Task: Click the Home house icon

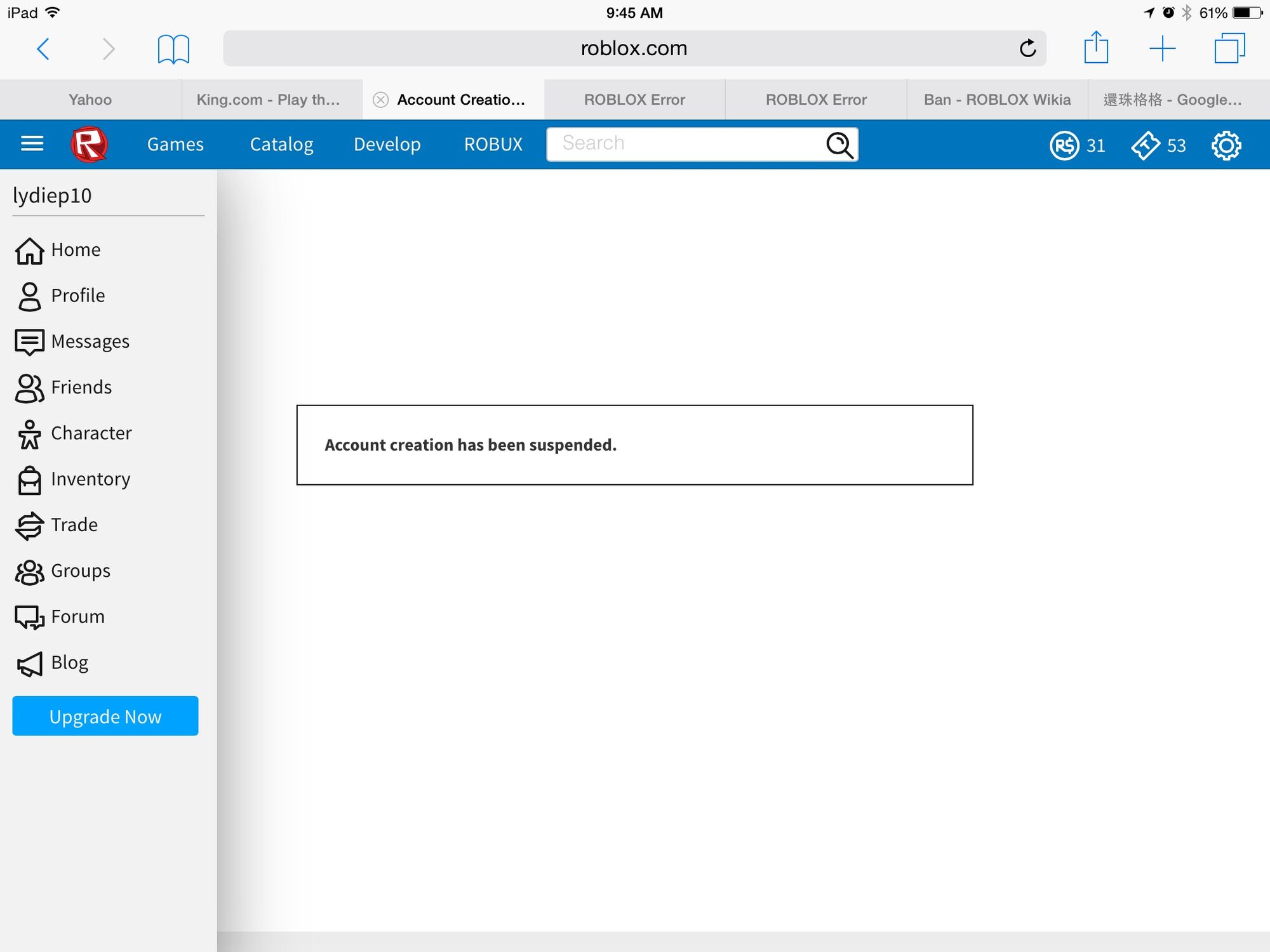Action: 29,250
